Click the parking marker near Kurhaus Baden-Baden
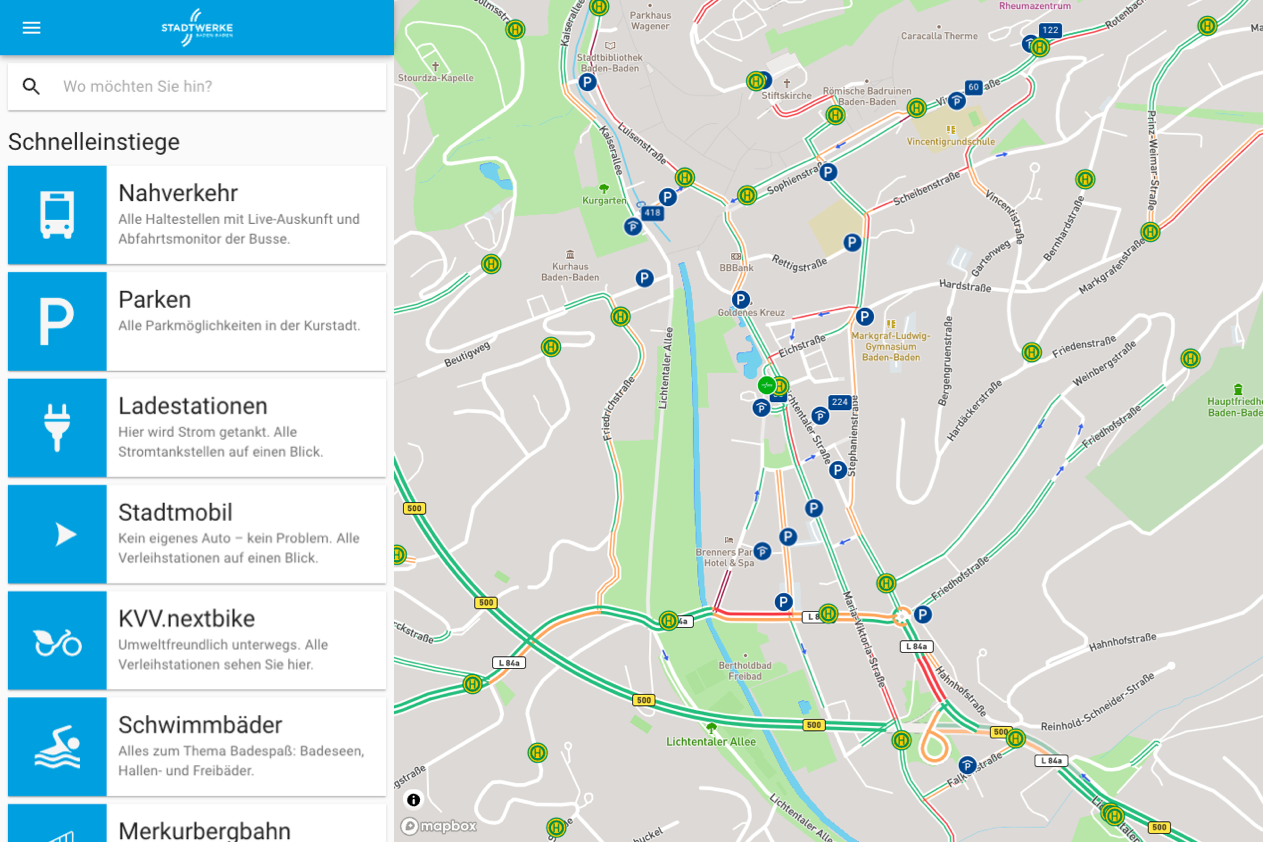Viewport: 1263px width, 842px height. 645,278
